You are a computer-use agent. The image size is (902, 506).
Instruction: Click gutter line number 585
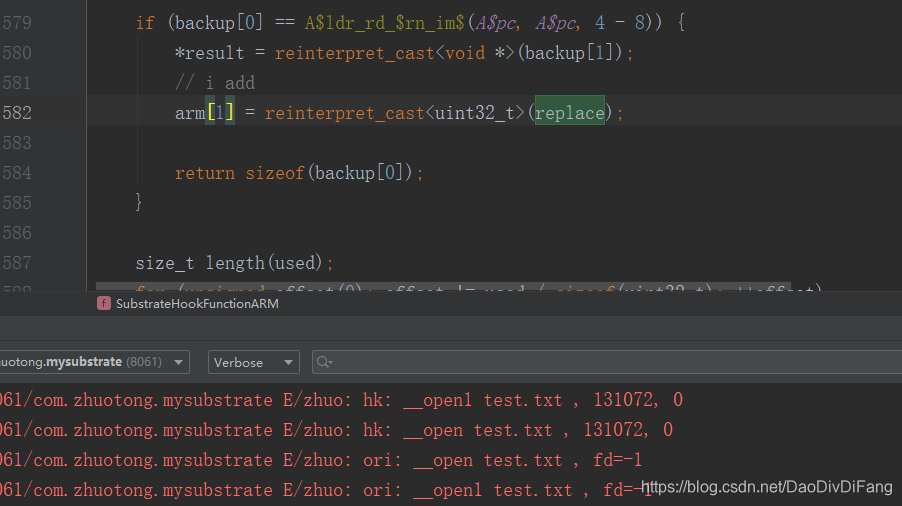click(x=17, y=202)
